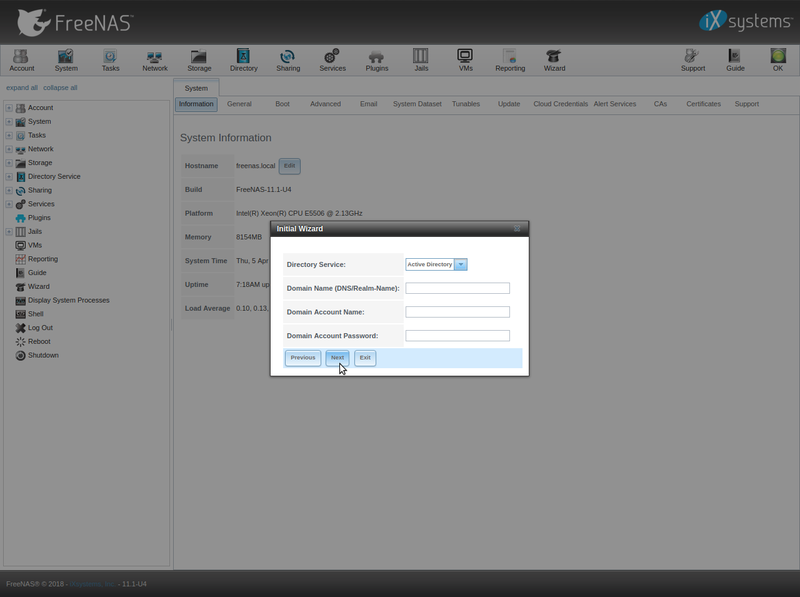Image resolution: width=800 pixels, height=597 pixels.
Task: Open the Tunables tab
Action: tap(466, 104)
